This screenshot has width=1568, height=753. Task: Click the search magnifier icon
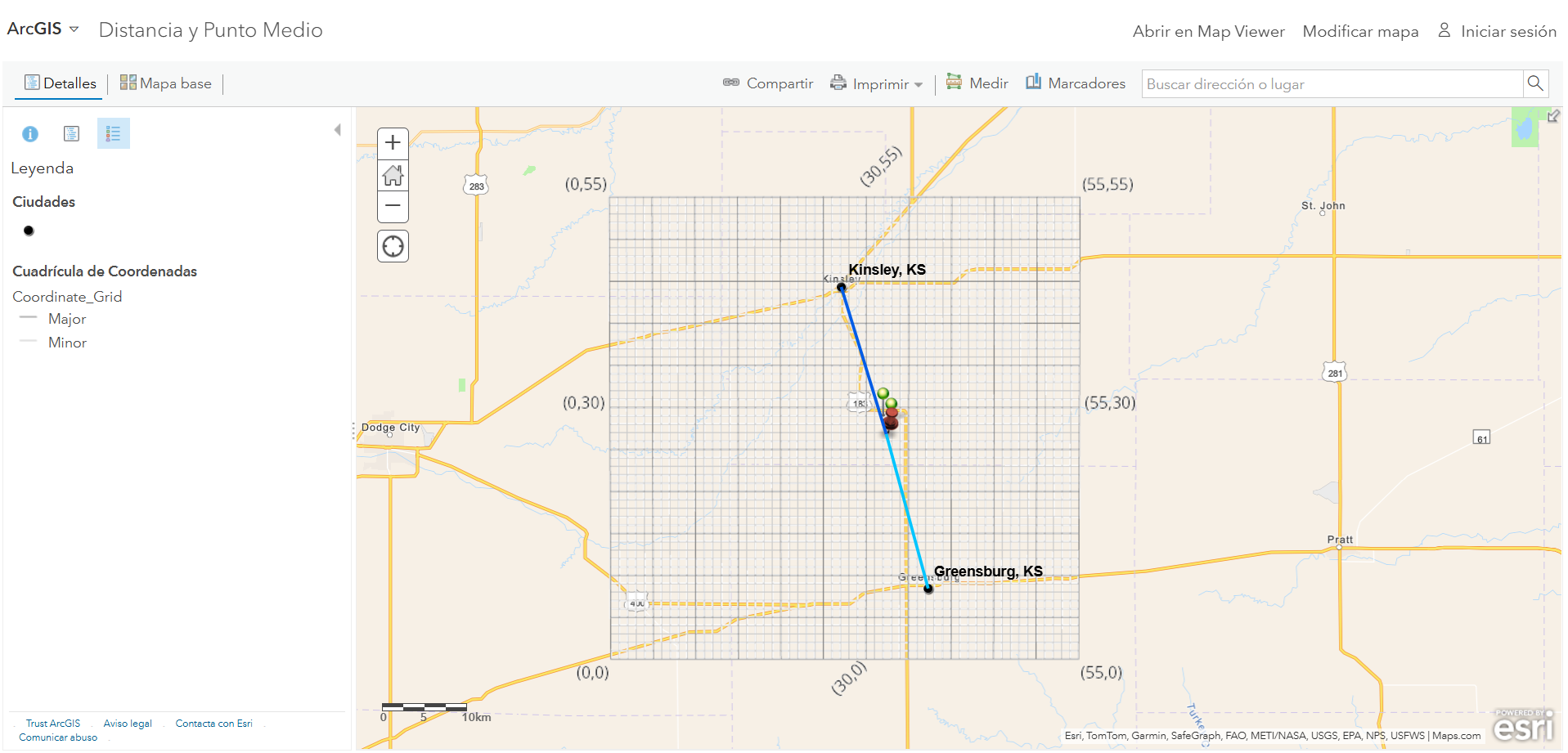click(1534, 83)
